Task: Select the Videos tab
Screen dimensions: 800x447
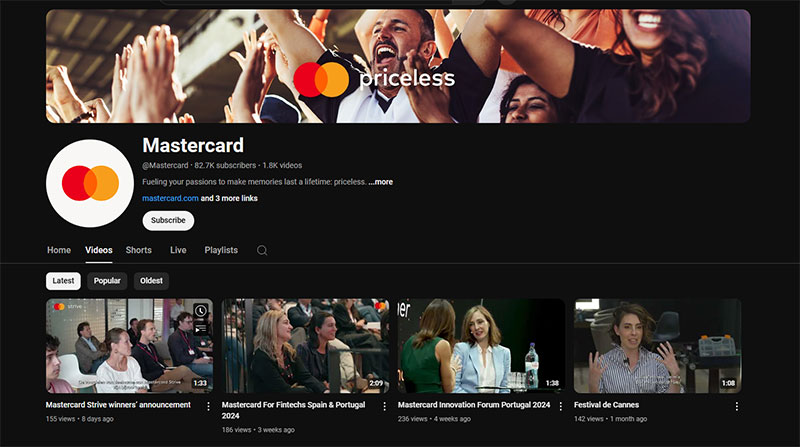Action: [98, 250]
